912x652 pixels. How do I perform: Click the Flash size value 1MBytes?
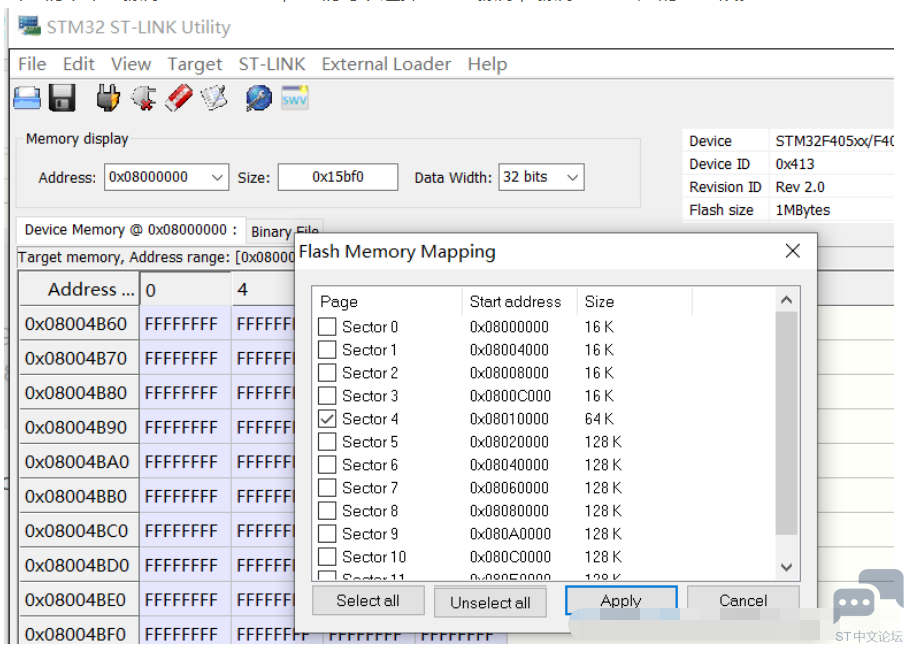(803, 210)
